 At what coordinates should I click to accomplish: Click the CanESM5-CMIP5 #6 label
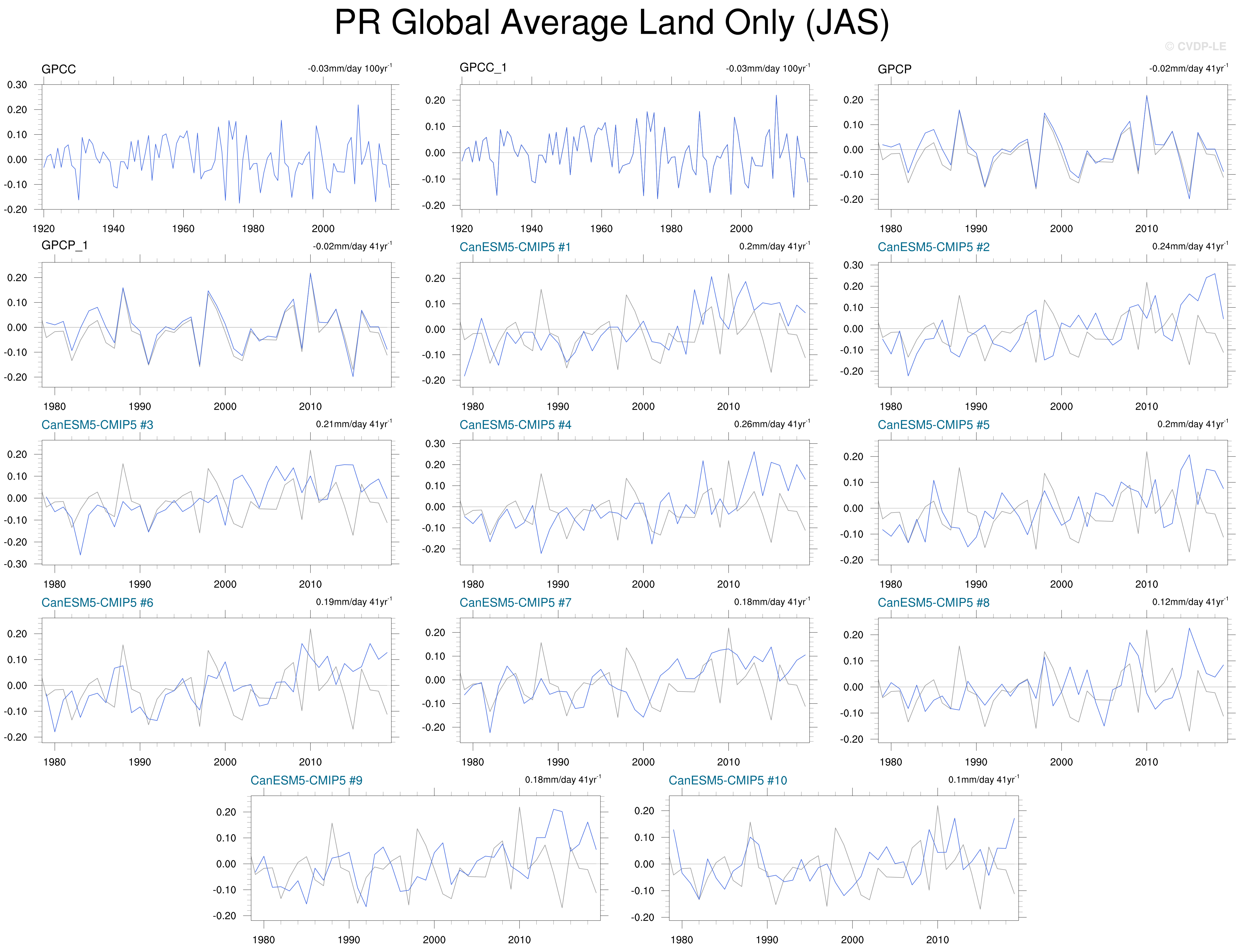point(97,602)
